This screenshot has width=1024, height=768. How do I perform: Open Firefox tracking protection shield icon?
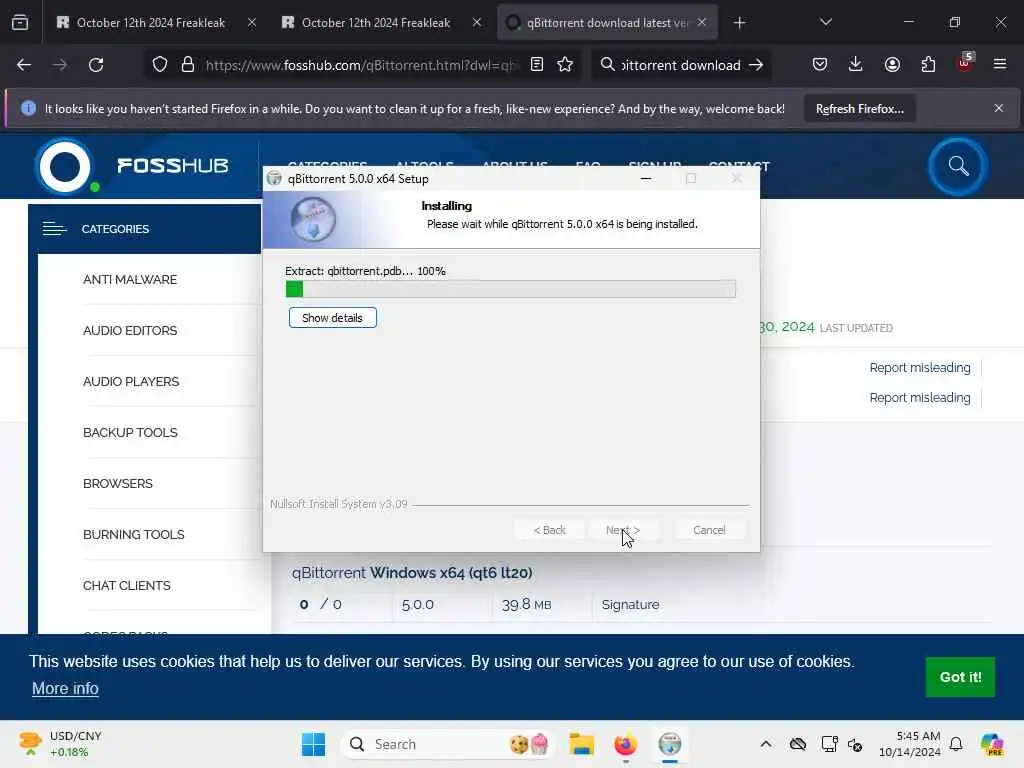(x=160, y=65)
